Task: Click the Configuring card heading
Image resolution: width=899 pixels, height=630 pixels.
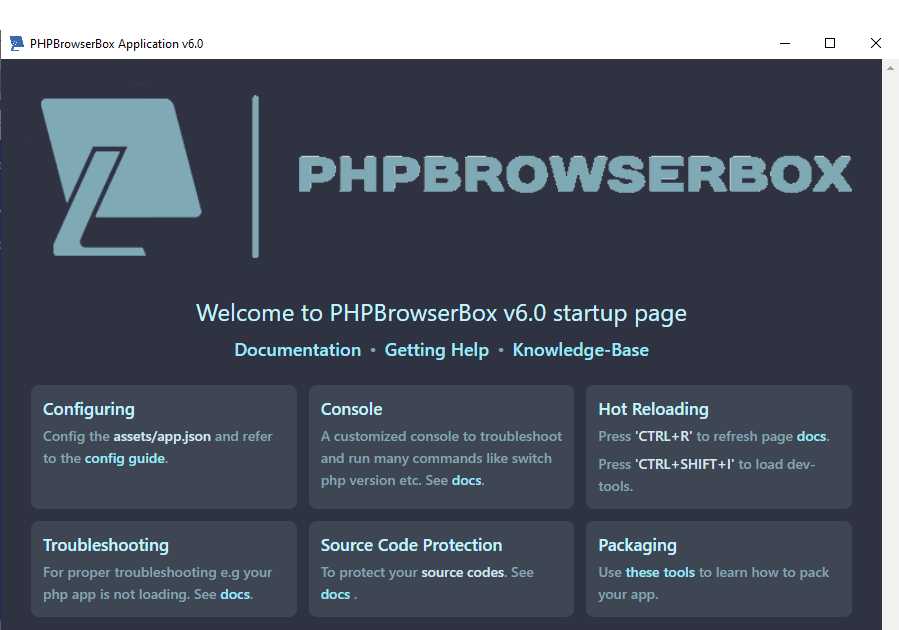Action: tap(89, 409)
